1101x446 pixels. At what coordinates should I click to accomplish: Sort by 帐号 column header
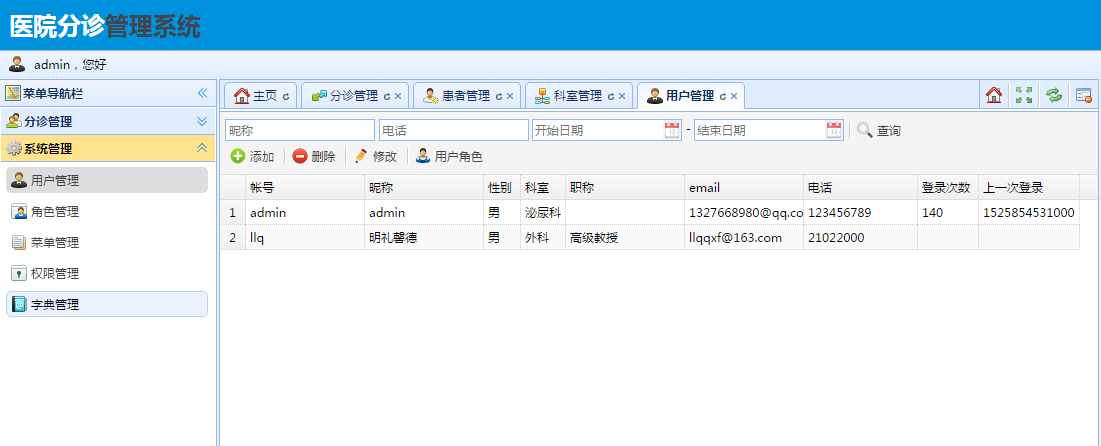point(305,188)
